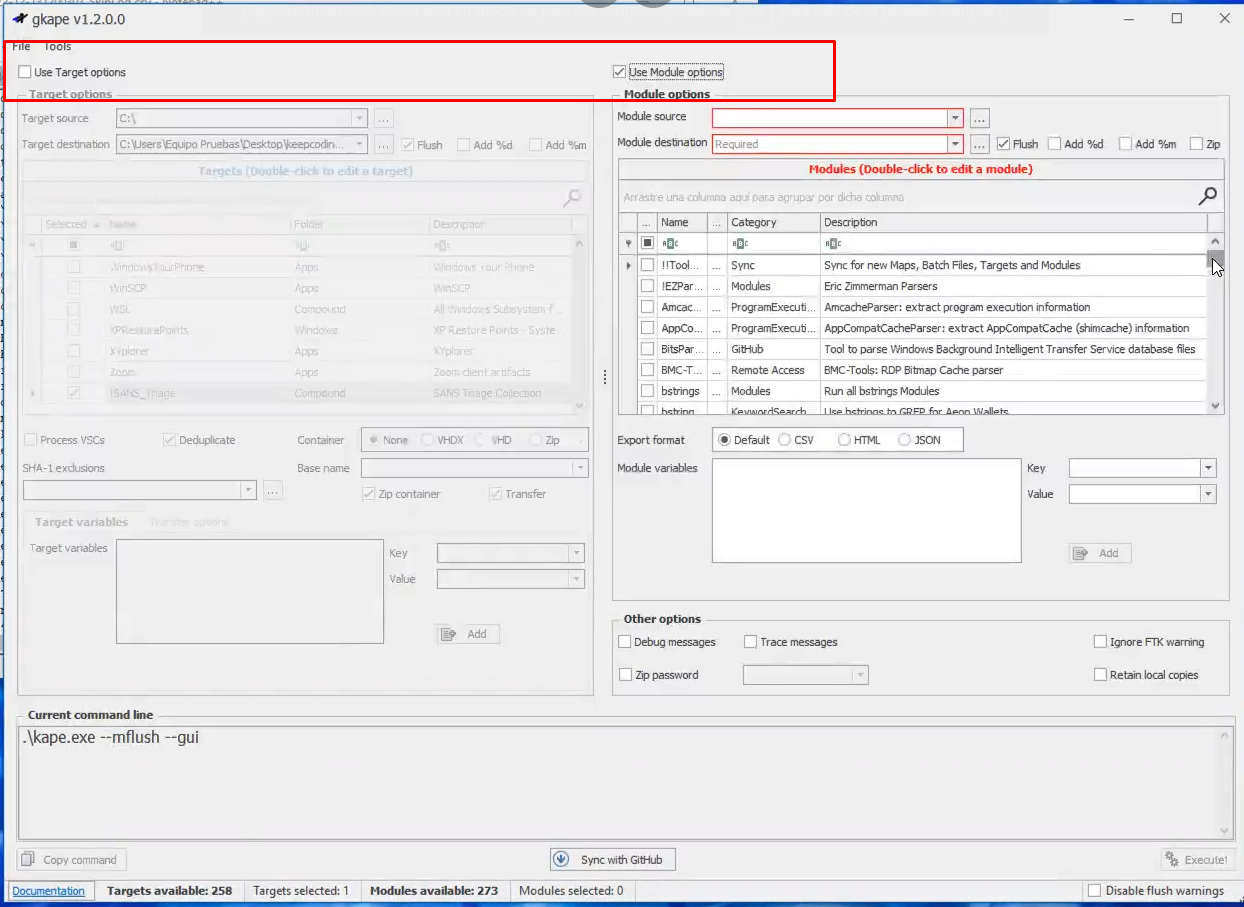Image resolution: width=1244 pixels, height=907 pixels.
Task: Open the Target source dropdown
Action: click(x=364, y=117)
